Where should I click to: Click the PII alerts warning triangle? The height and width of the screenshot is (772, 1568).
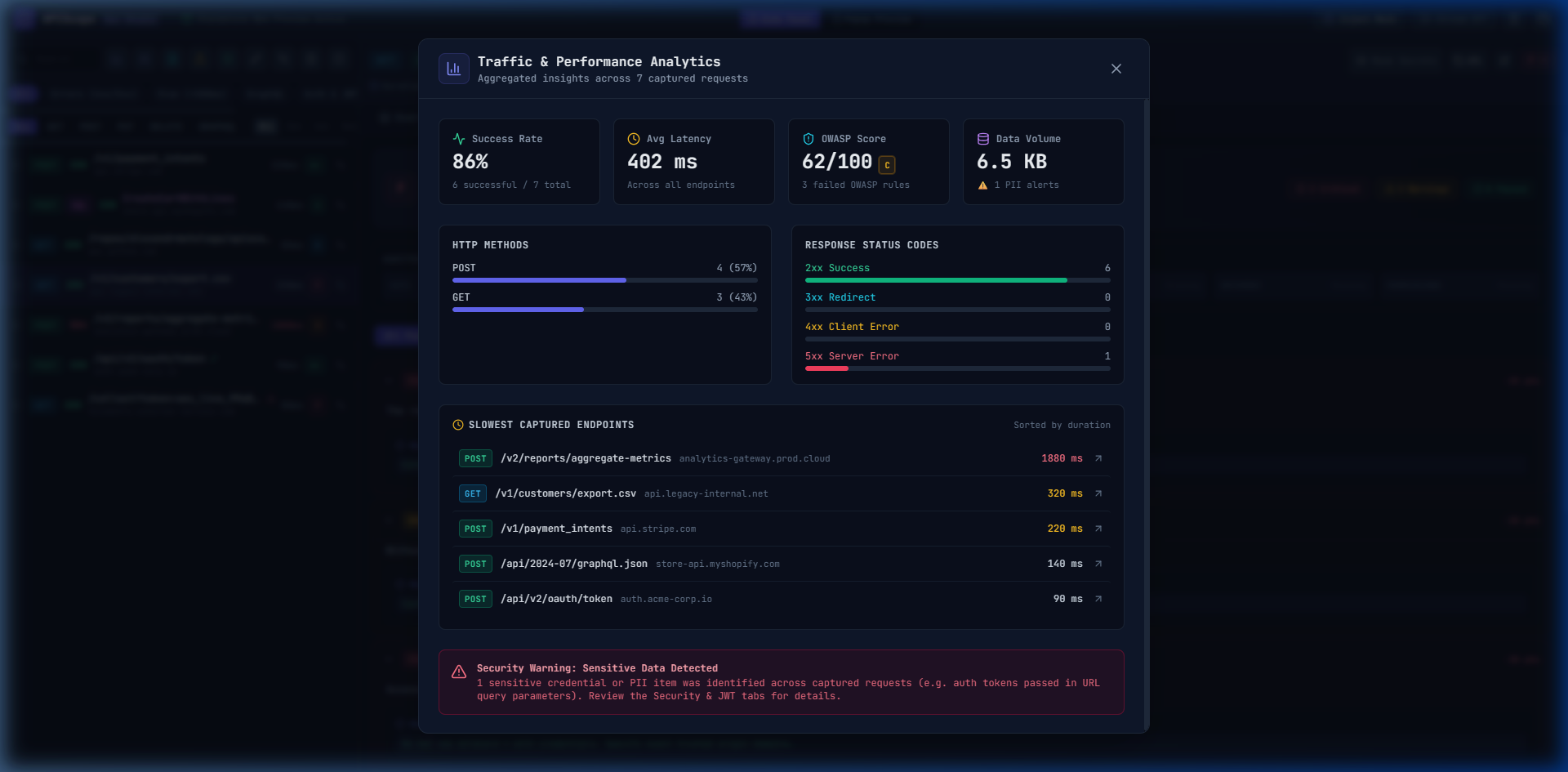pos(983,185)
